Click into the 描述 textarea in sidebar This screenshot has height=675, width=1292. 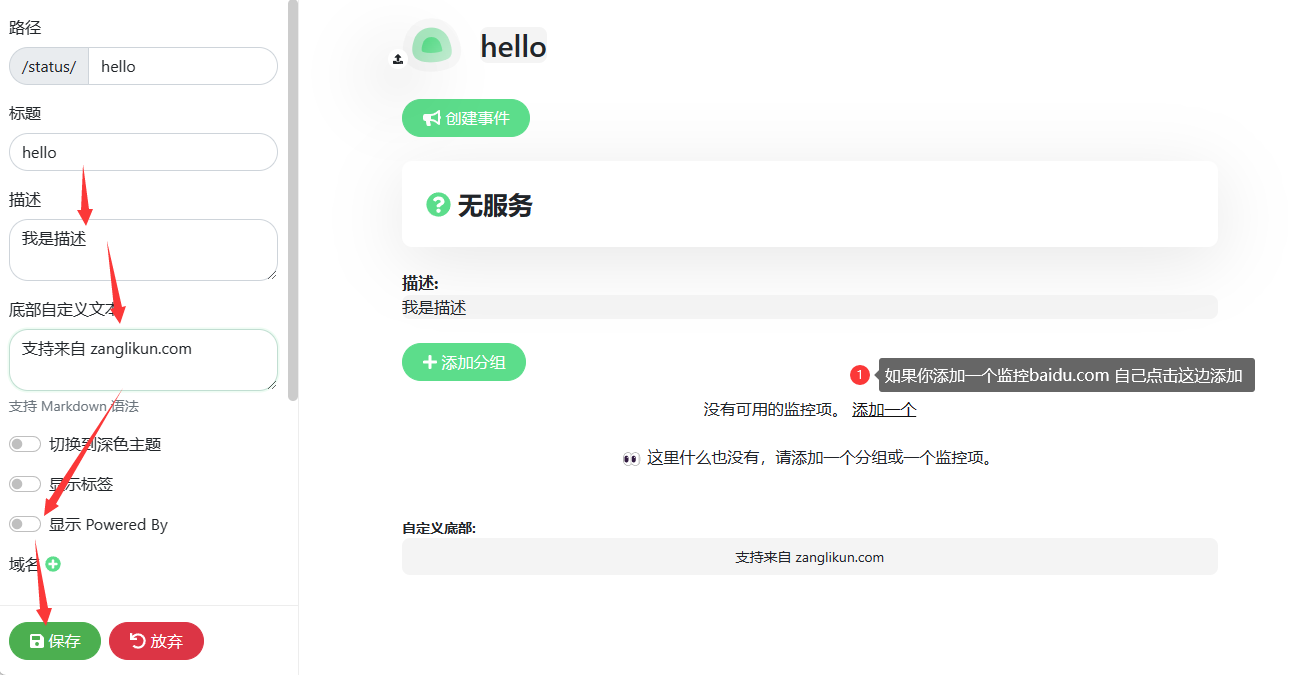tap(143, 250)
